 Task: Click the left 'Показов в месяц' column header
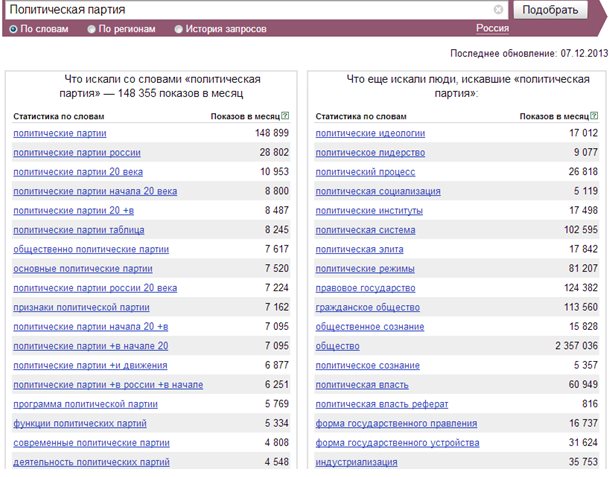click(246, 117)
